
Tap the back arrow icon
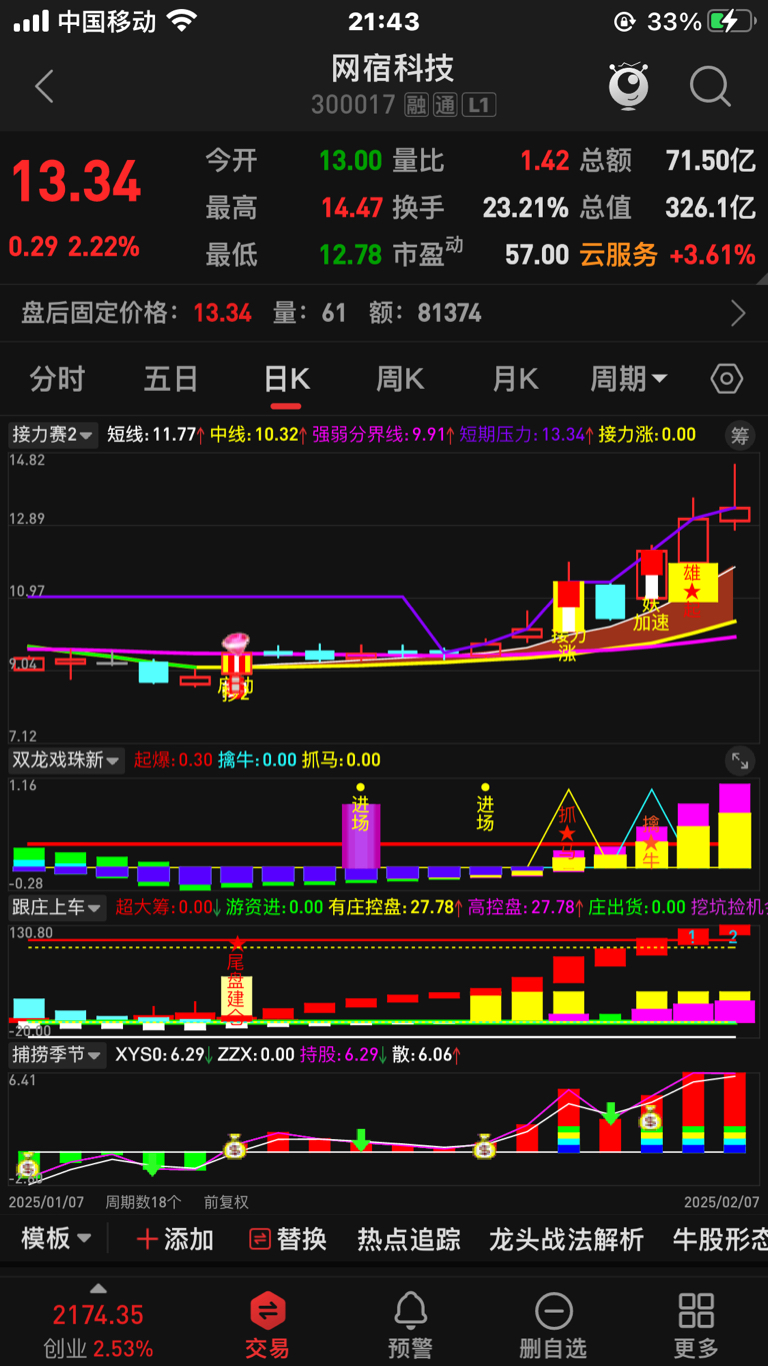(44, 87)
